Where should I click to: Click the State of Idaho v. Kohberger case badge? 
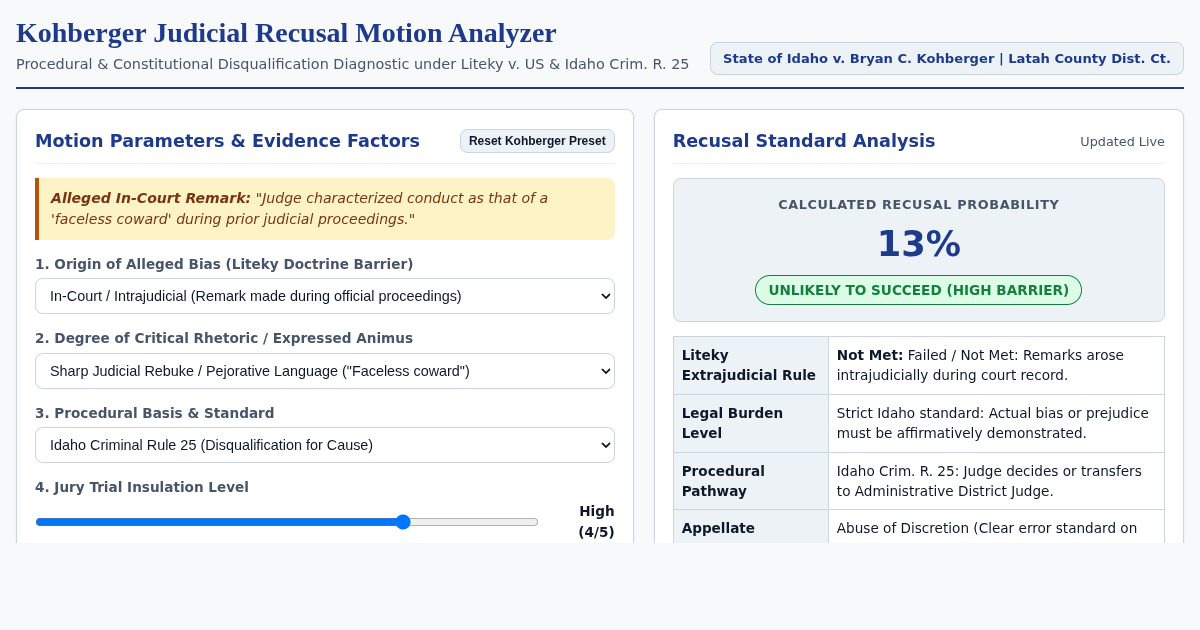coord(946,59)
